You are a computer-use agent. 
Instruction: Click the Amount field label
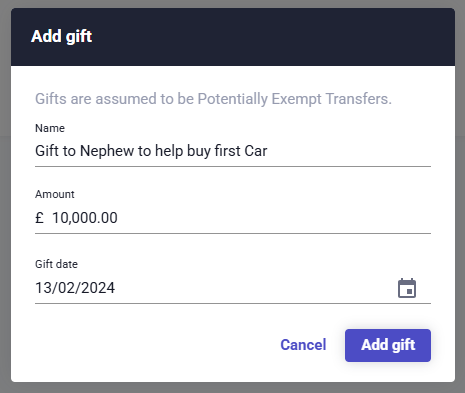(x=55, y=194)
